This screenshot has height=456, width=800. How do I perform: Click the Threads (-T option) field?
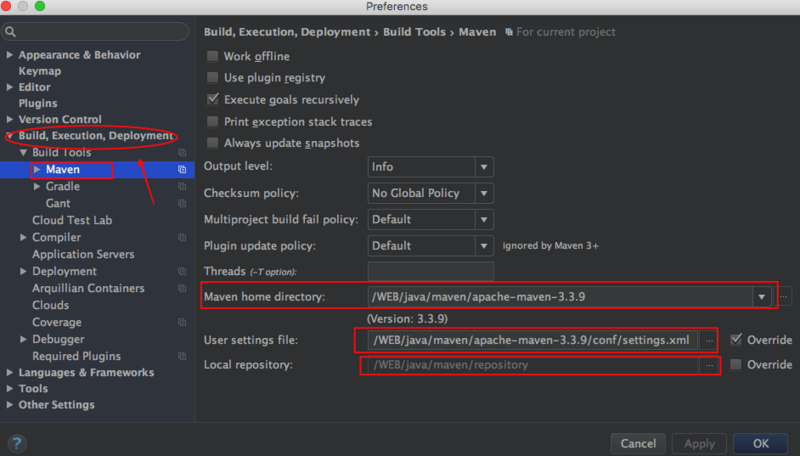point(430,271)
